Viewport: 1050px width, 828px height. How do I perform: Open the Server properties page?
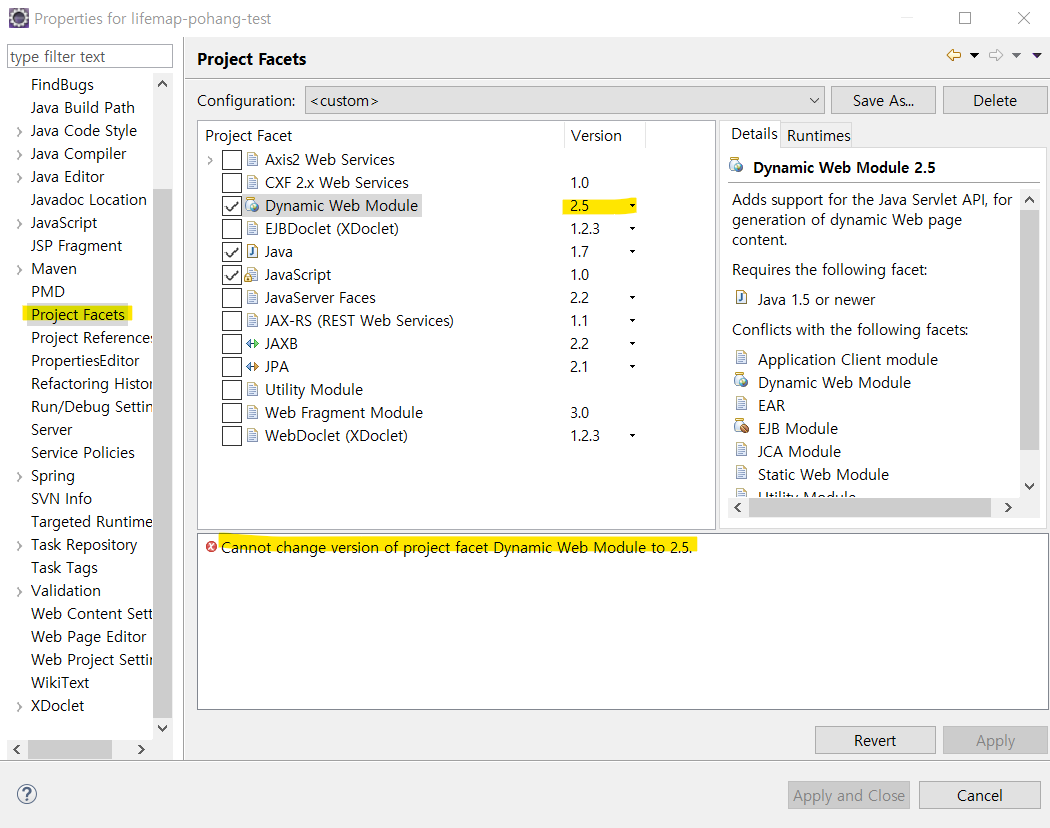[x=51, y=429]
